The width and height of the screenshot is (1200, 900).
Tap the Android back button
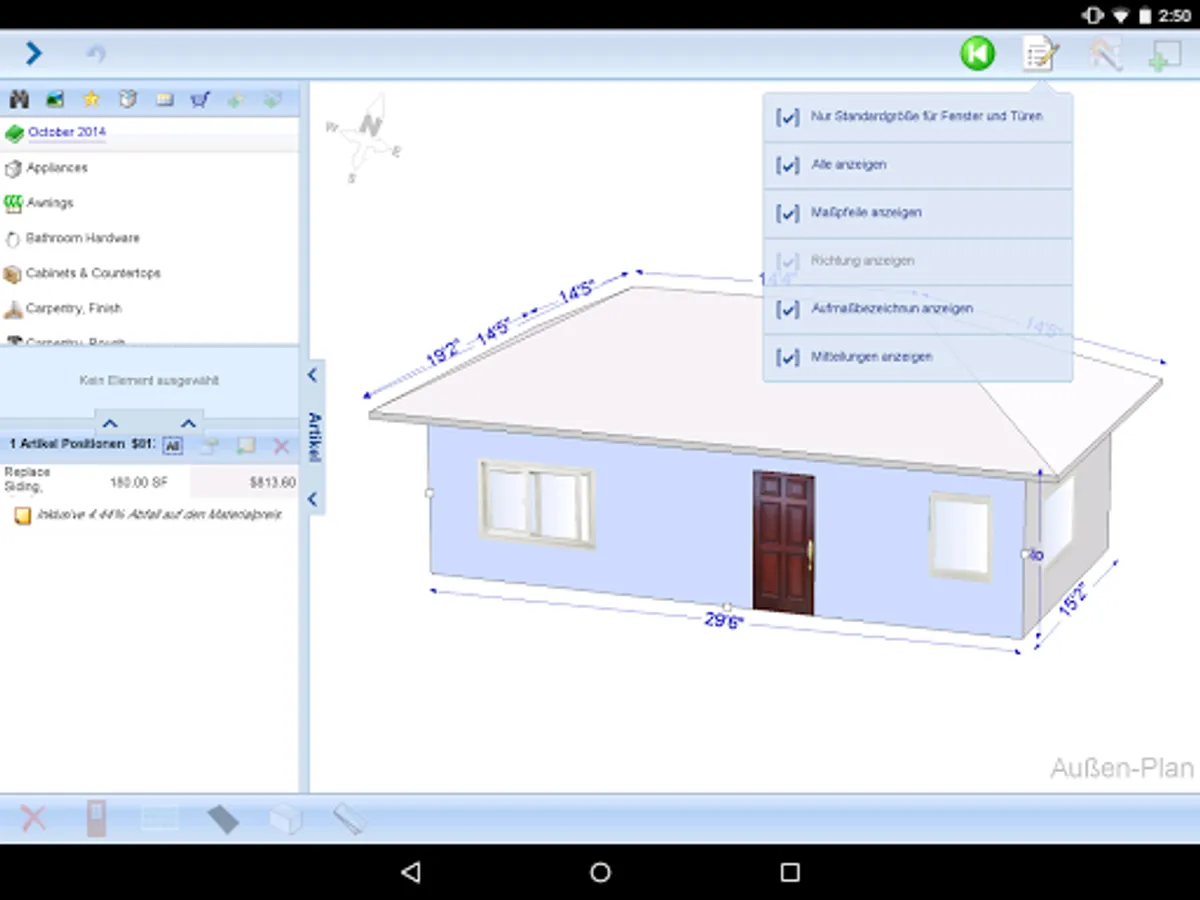pyautogui.click(x=410, y=872)
